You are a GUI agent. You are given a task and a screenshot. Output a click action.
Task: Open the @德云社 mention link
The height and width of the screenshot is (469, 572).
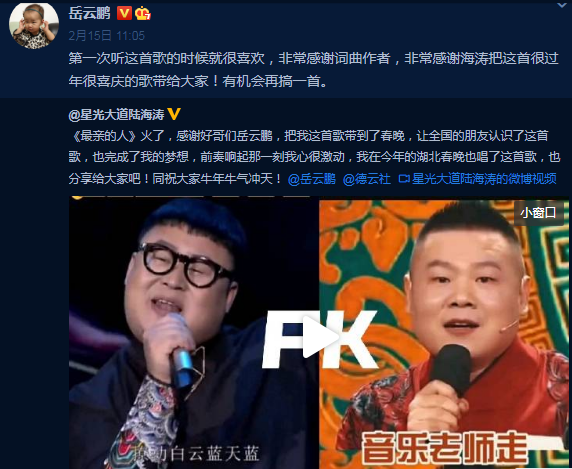[x=367, y=179]
